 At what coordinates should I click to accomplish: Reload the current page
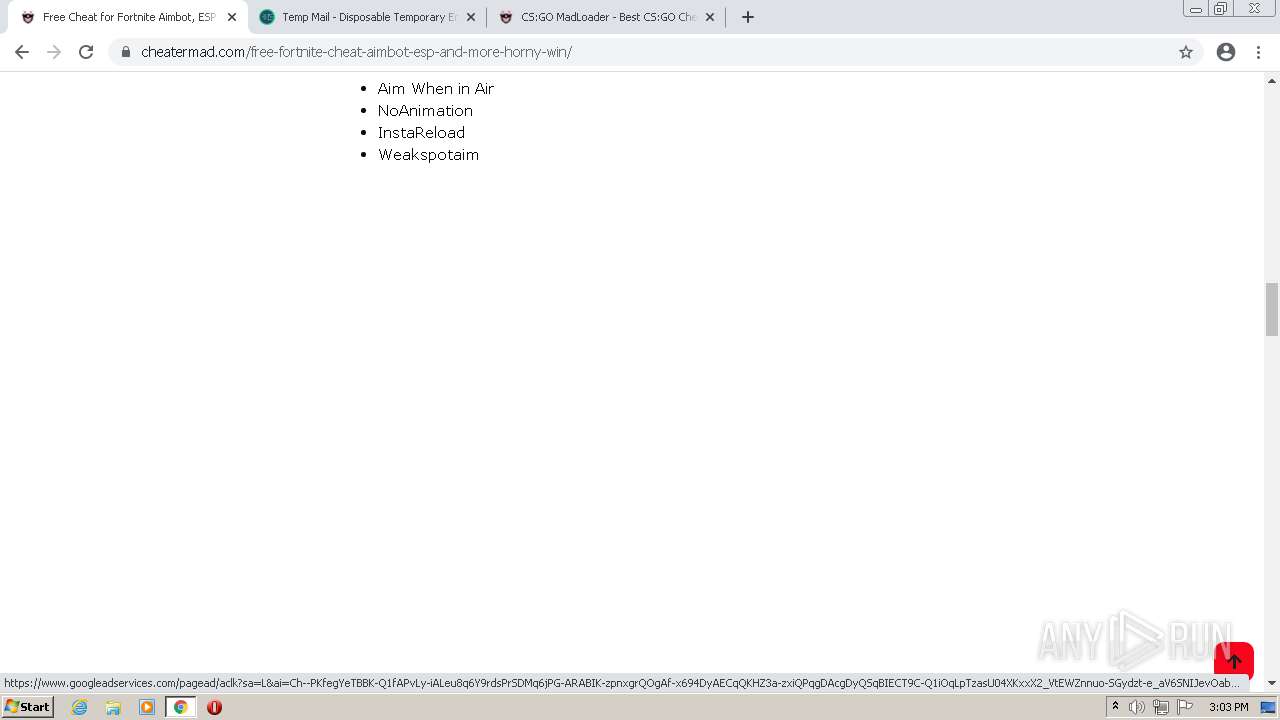pyautogui.click(x=86, y=52)
